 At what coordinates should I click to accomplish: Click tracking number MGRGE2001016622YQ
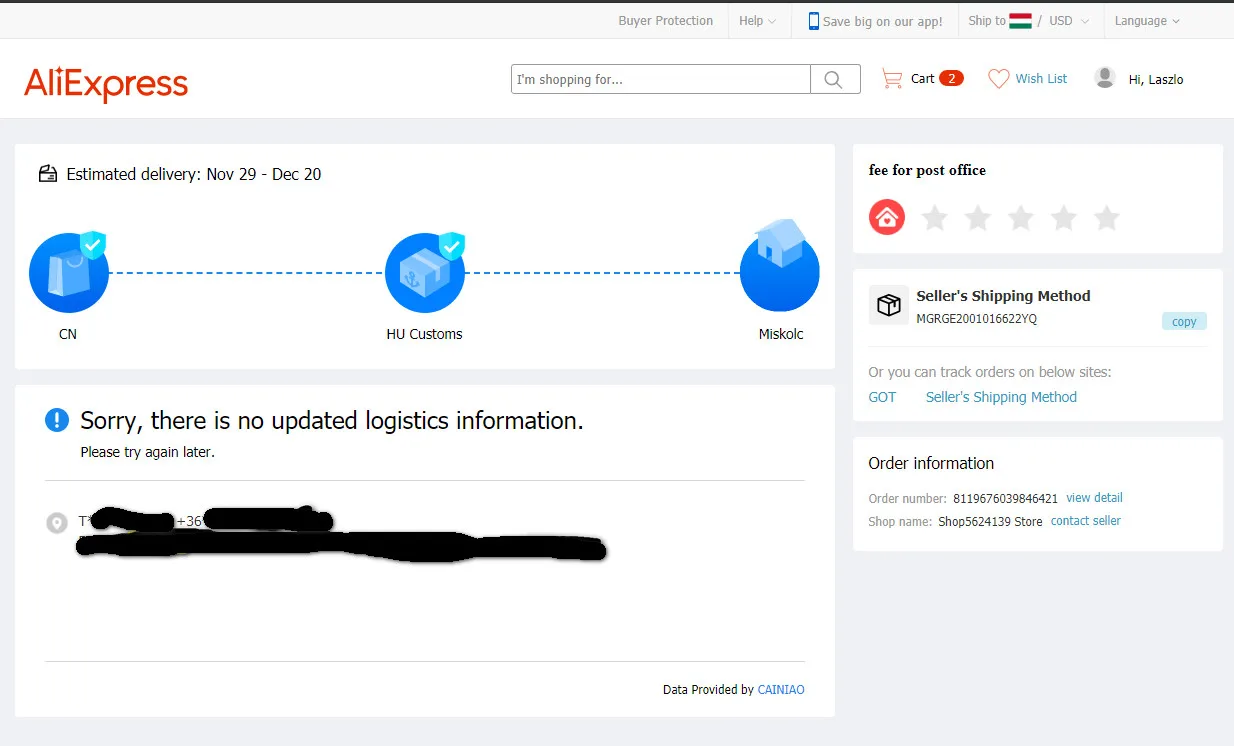click(x=976, y=319)
